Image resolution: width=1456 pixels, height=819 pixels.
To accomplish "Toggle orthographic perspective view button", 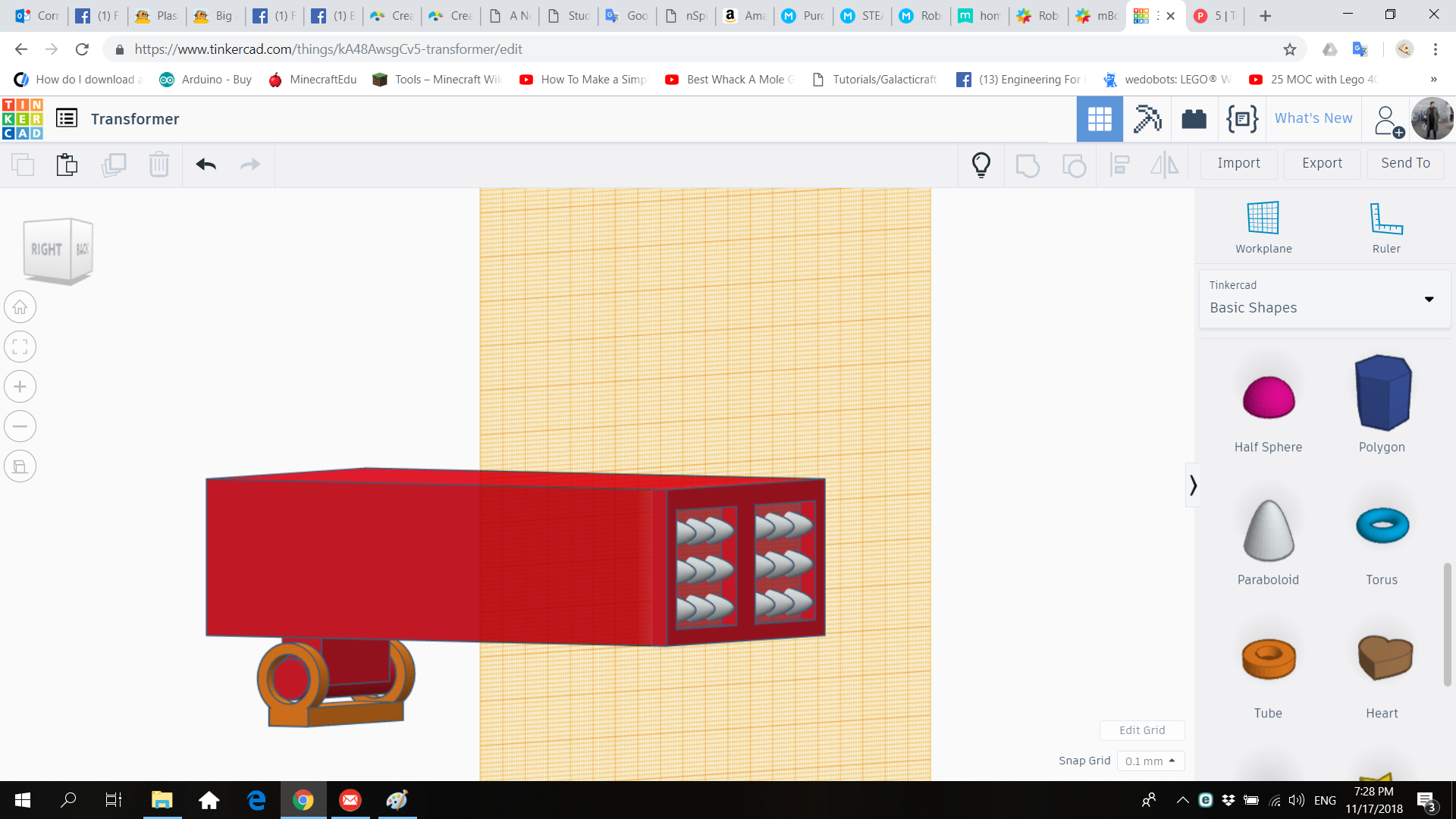I will tap(20, 466).
